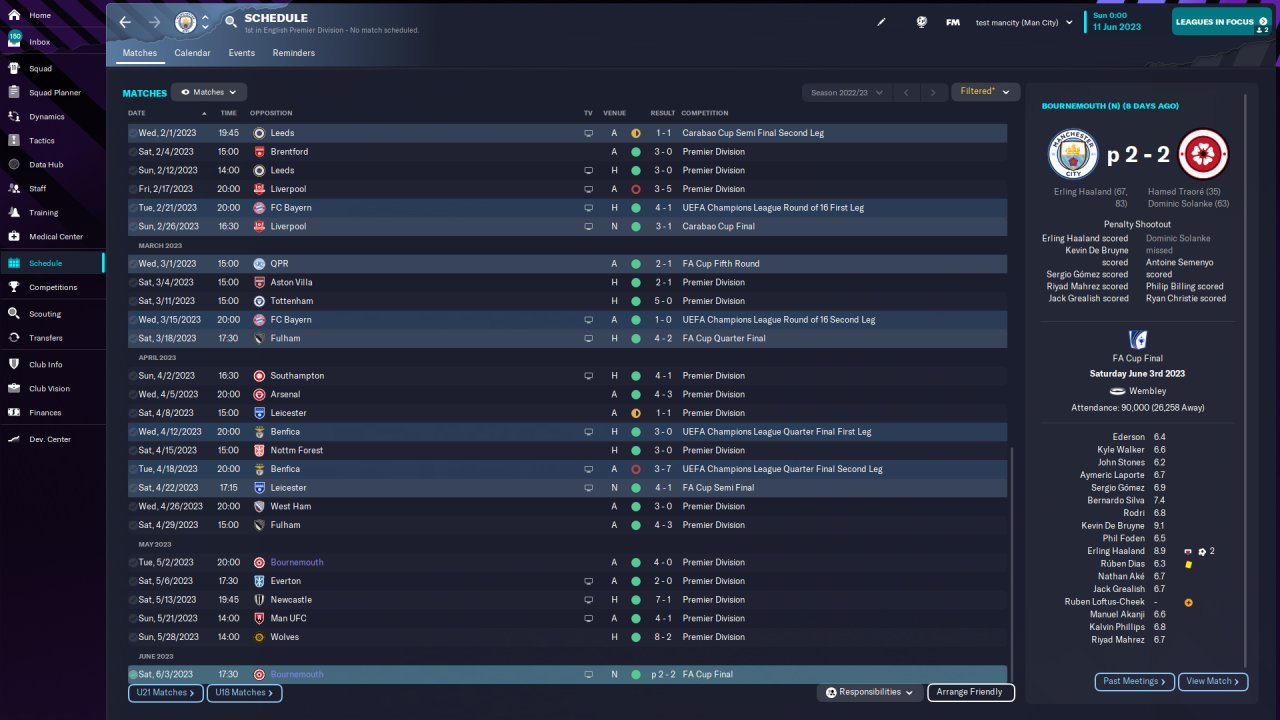The width and height of the screenshot is (1280, 720).
Task: Click the Manchester City badge in header
Action: click(x=185, y=22)
